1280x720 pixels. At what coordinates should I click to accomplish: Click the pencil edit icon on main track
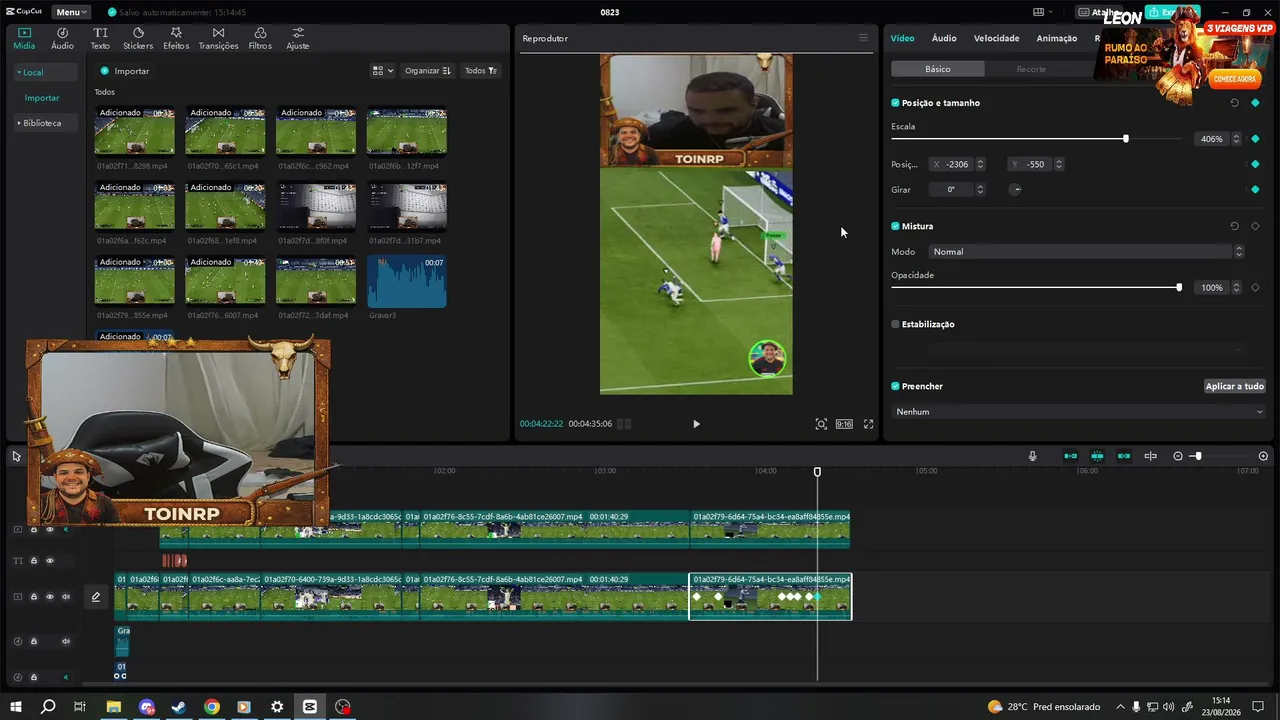coord(96,597)
